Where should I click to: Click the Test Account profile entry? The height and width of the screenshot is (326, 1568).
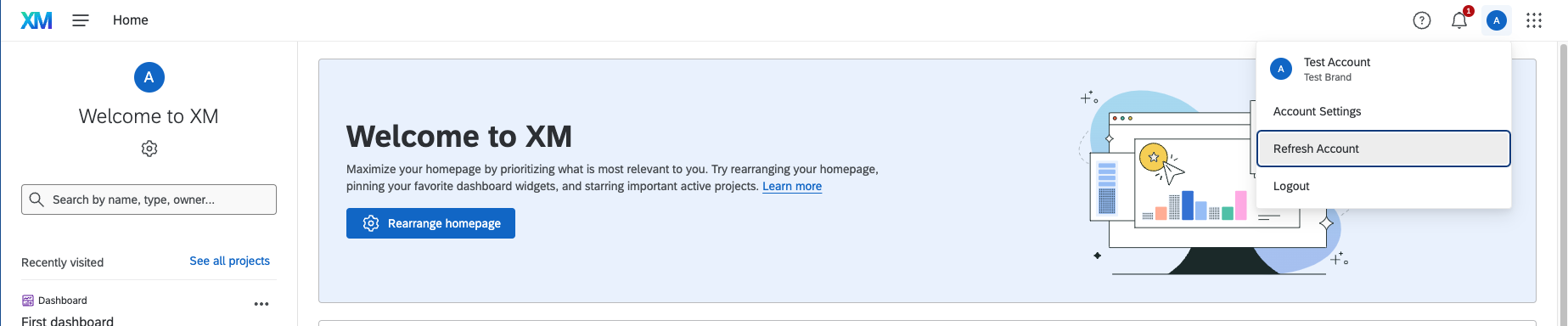pos(1384,69)
